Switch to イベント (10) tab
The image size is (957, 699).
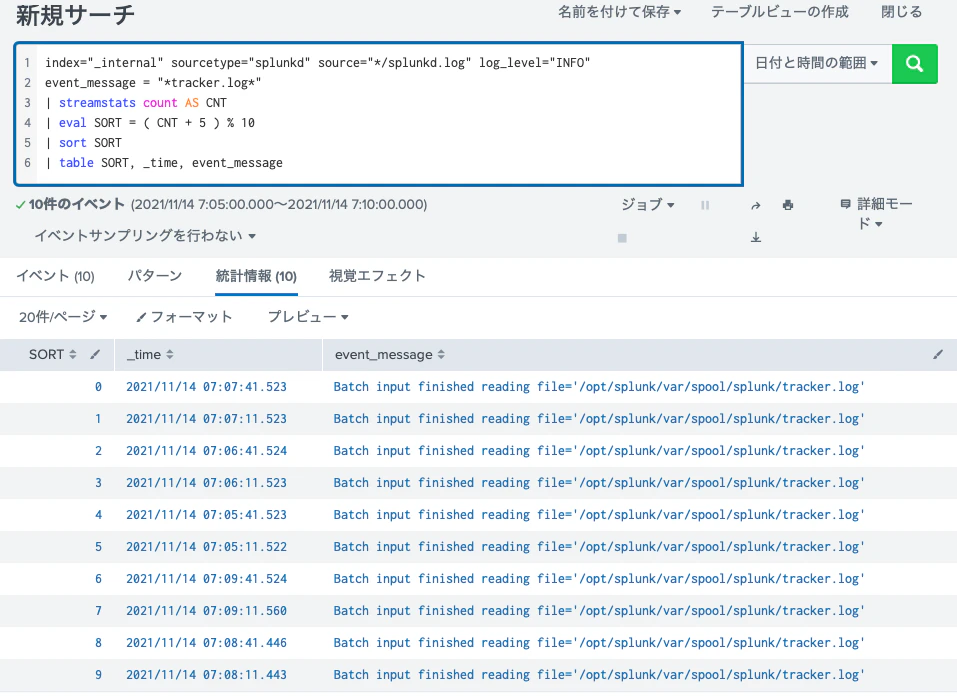[x=55, y=277]
